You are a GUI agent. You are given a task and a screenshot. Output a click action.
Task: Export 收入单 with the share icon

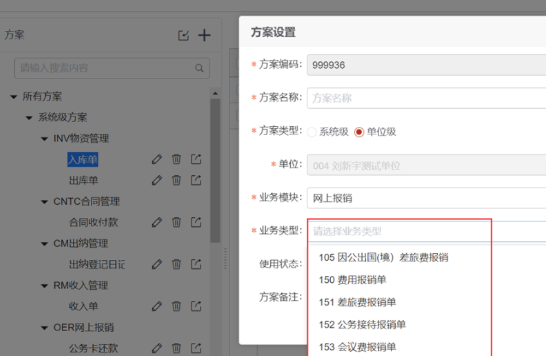point(196,306)
